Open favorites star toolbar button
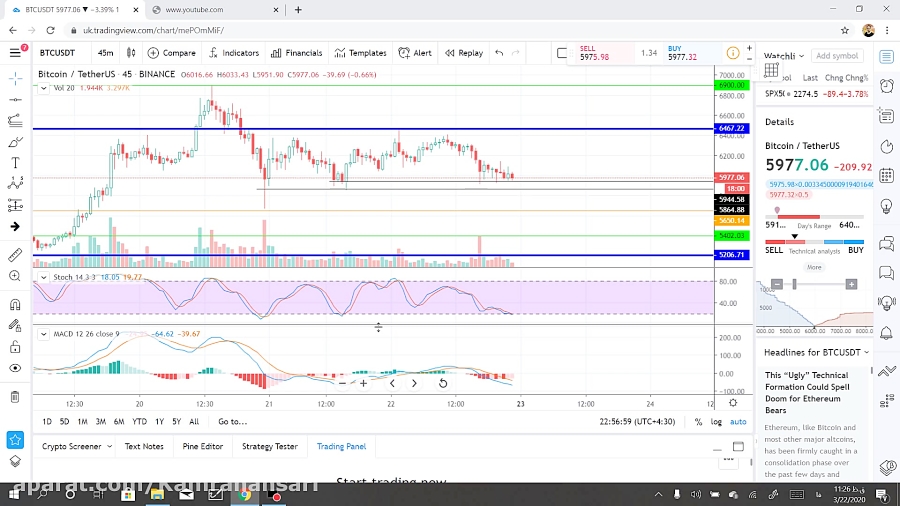Screen dimensions: 900x506 [15, 440]
